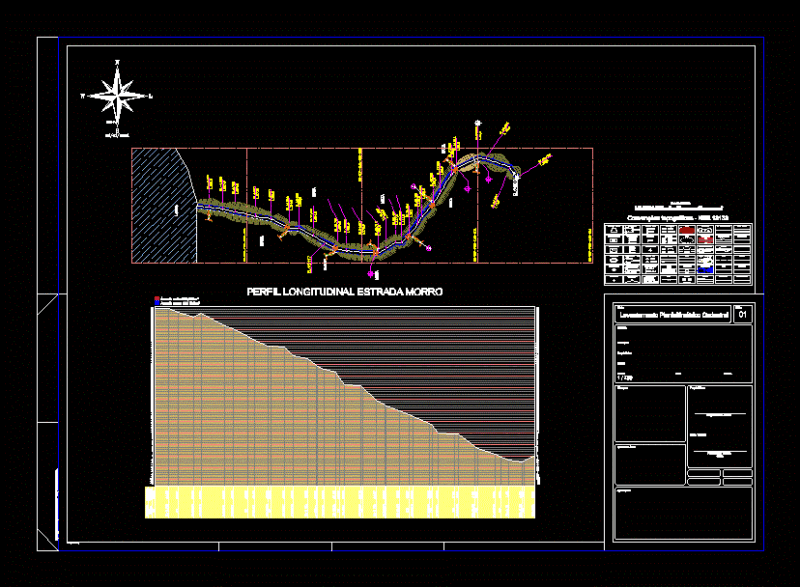Viewport: 800px width, 587px height.
Task: Select the cross symbol in legend's third column
Action: coord(650,250)
